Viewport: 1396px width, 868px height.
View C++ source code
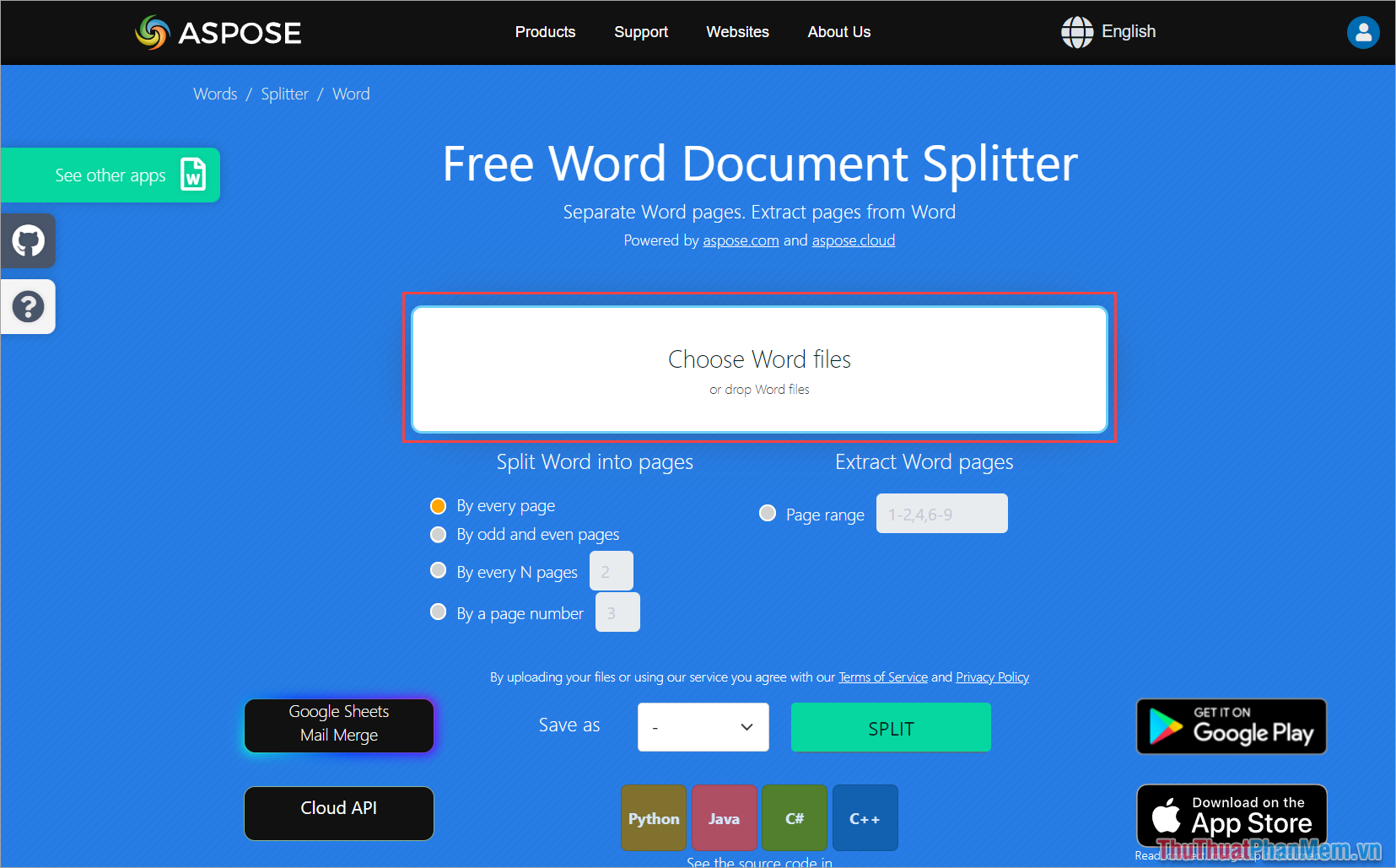865,817
